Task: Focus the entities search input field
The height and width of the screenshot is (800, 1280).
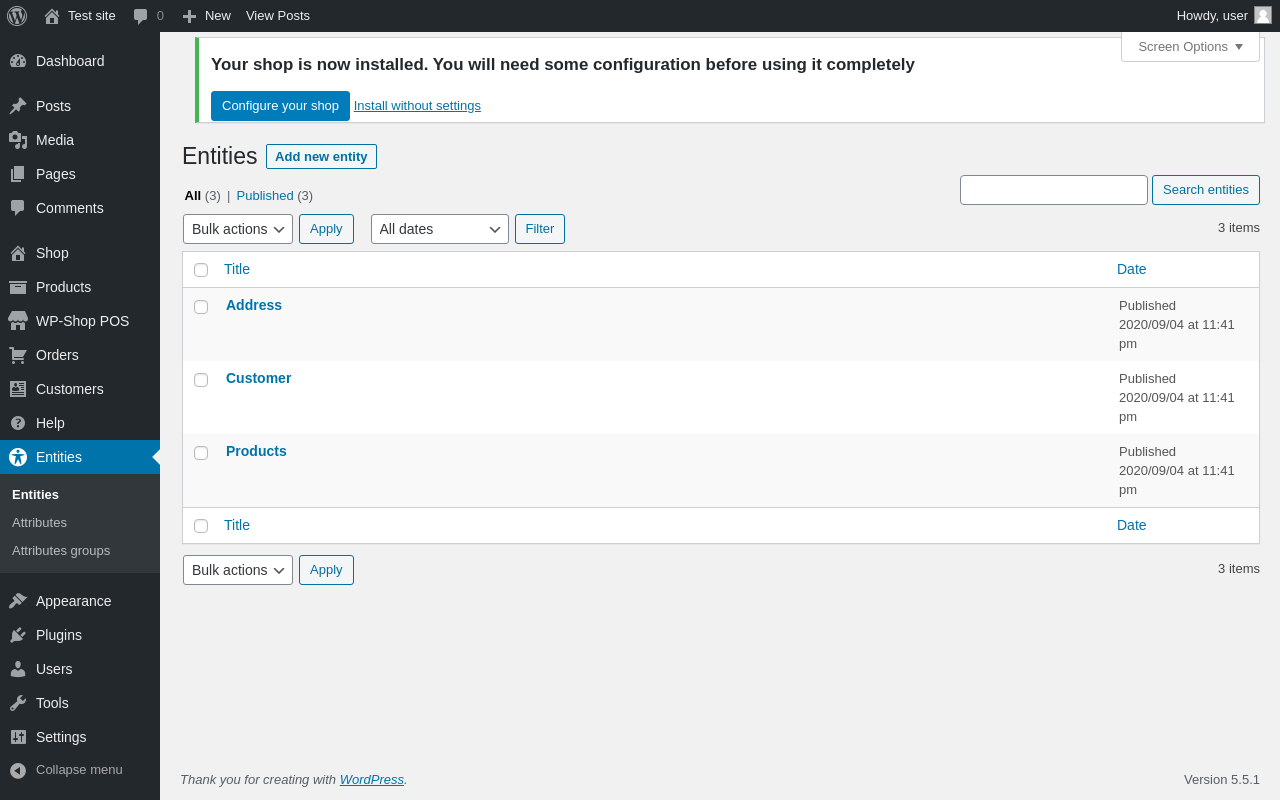Action: click(x=1054, y=190)
